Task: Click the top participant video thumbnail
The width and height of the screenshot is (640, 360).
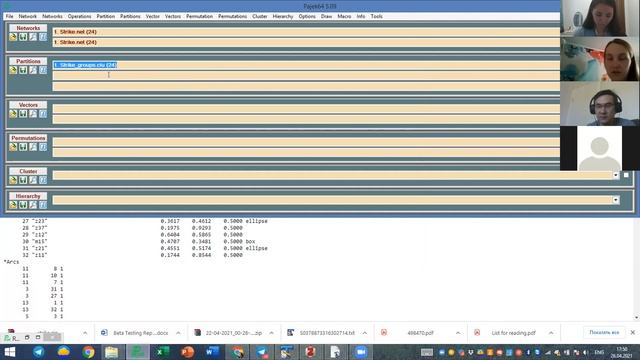Action: [600, 18]
